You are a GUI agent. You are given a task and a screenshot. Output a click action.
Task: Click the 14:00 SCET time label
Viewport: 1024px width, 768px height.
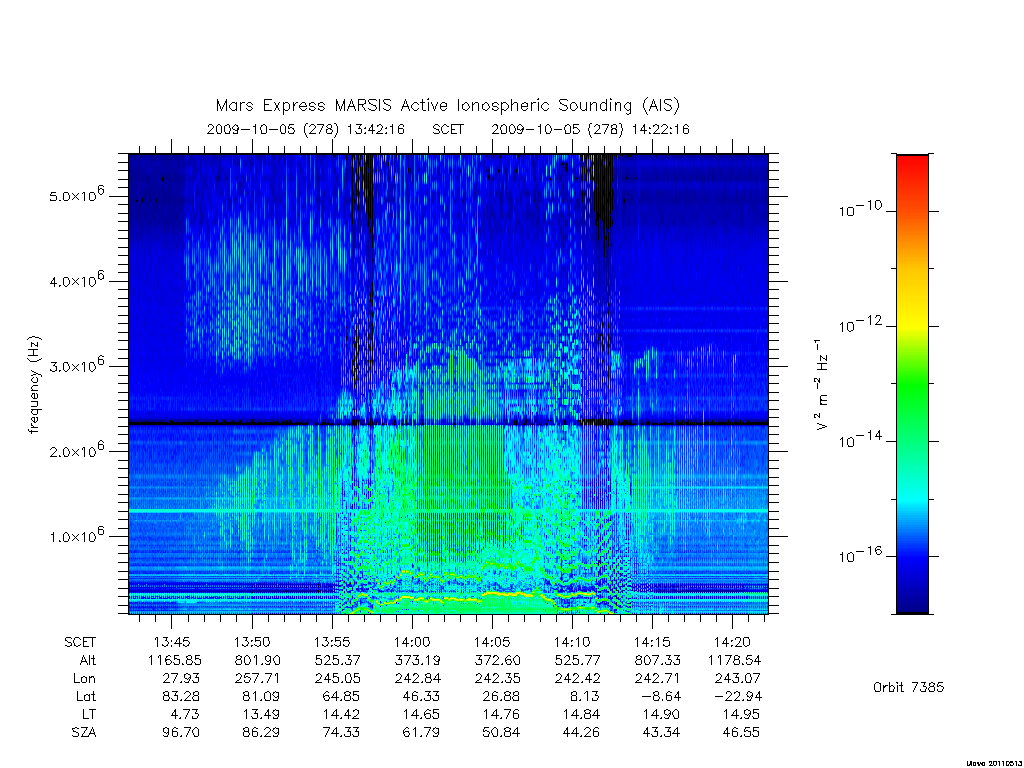411,642
